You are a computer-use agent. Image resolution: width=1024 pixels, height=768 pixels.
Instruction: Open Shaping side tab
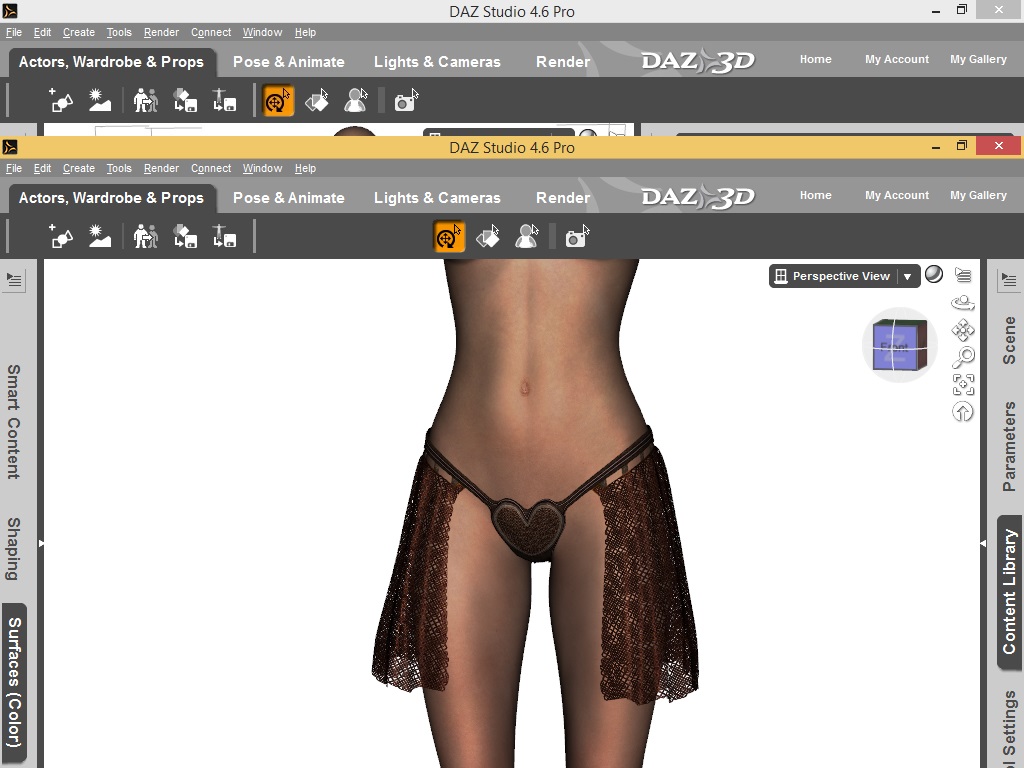[x=14, y=549]
